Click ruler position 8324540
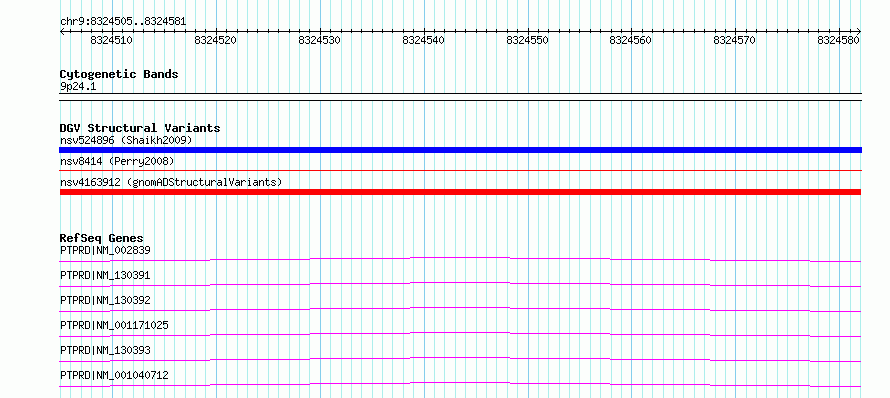 click(x=423, y=40)
